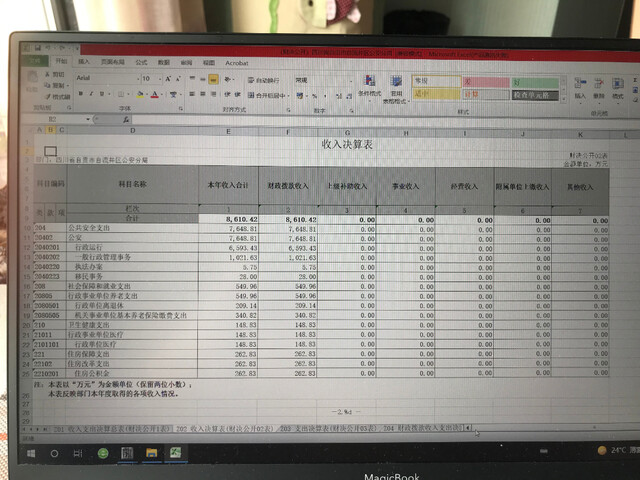Switch to the 页面布局 ribbon tab
640x480 pixels.
tap(112, 62)
